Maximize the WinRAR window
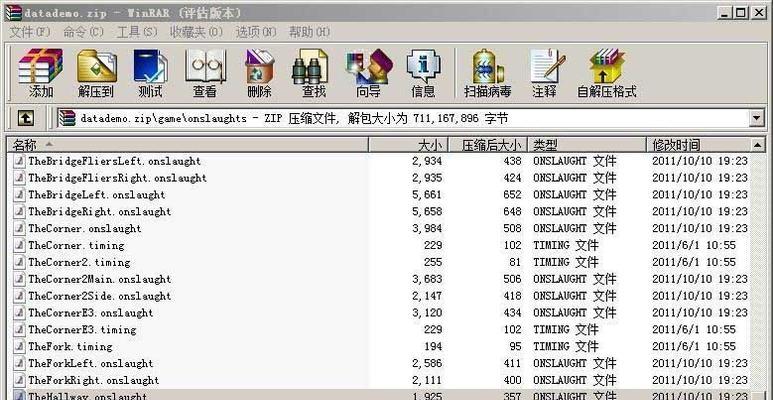The height and width of the screenshot is (400, 773). [740, 12]
